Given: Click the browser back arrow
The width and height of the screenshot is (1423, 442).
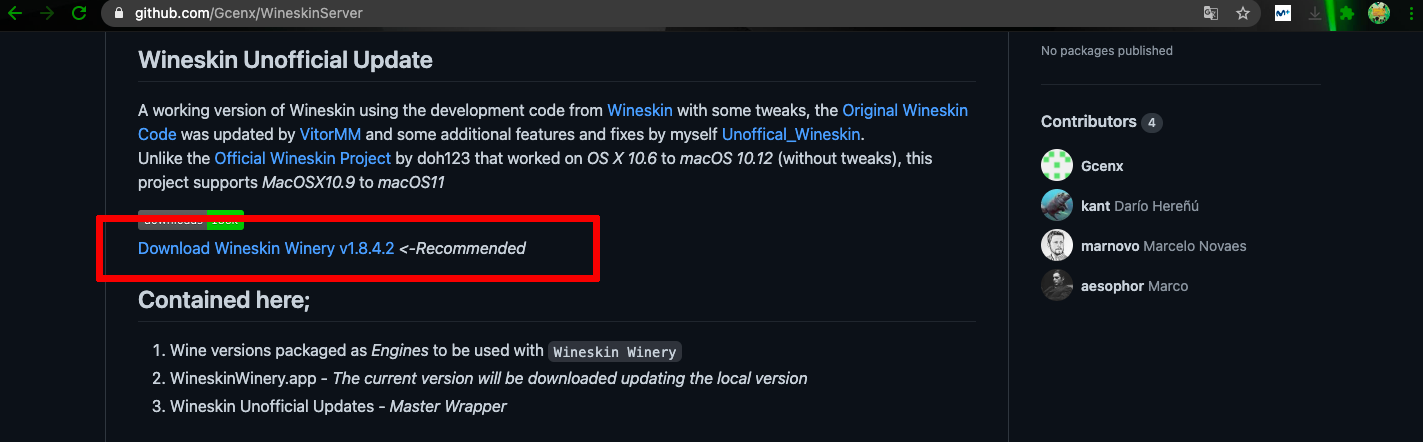Looking at the screenshot, I should 15,14.
